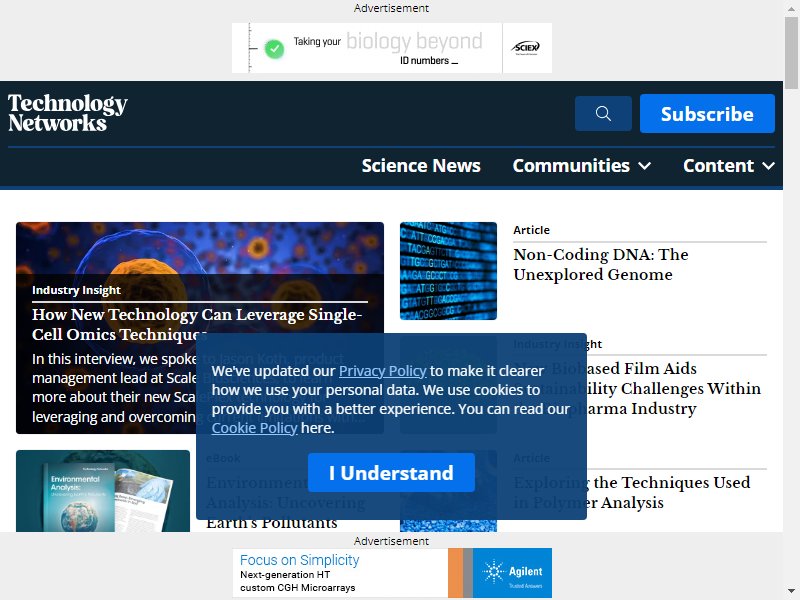Image resolution: width=800 pixels, height=600 pixels.
Task: Click the green checkmark icon in top ad
Action: 274,49
